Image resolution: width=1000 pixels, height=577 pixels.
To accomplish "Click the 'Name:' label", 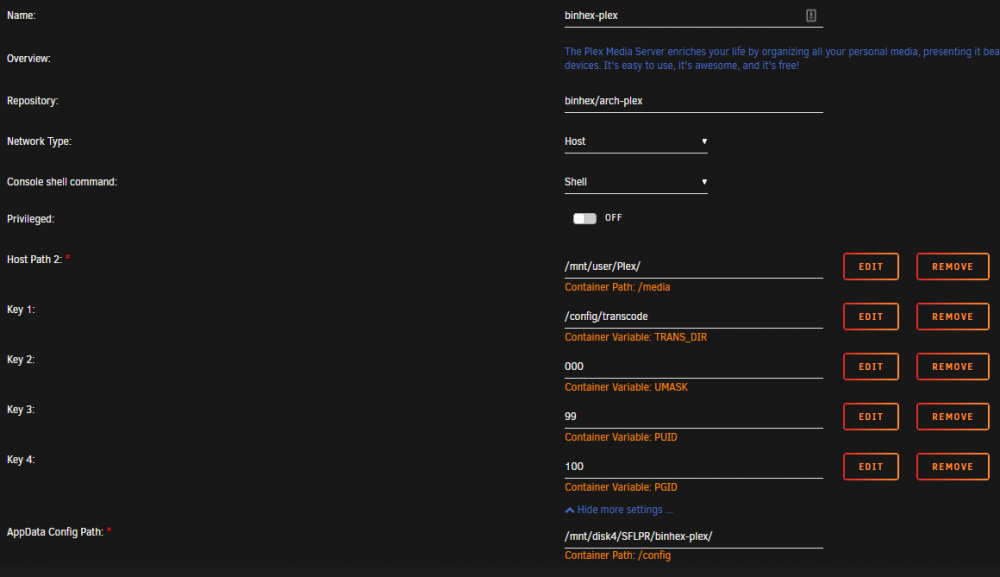I will pyautogui.click(x=21, y=16).
